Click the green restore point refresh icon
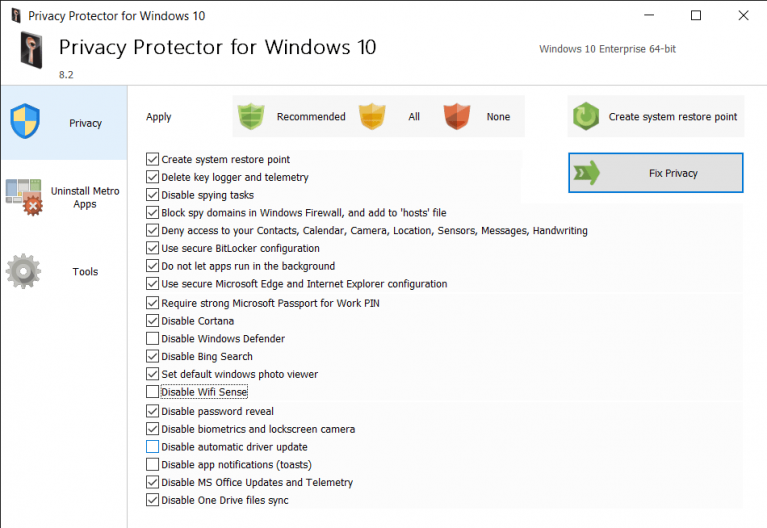767x528 pixels. [x=586, y=116]
